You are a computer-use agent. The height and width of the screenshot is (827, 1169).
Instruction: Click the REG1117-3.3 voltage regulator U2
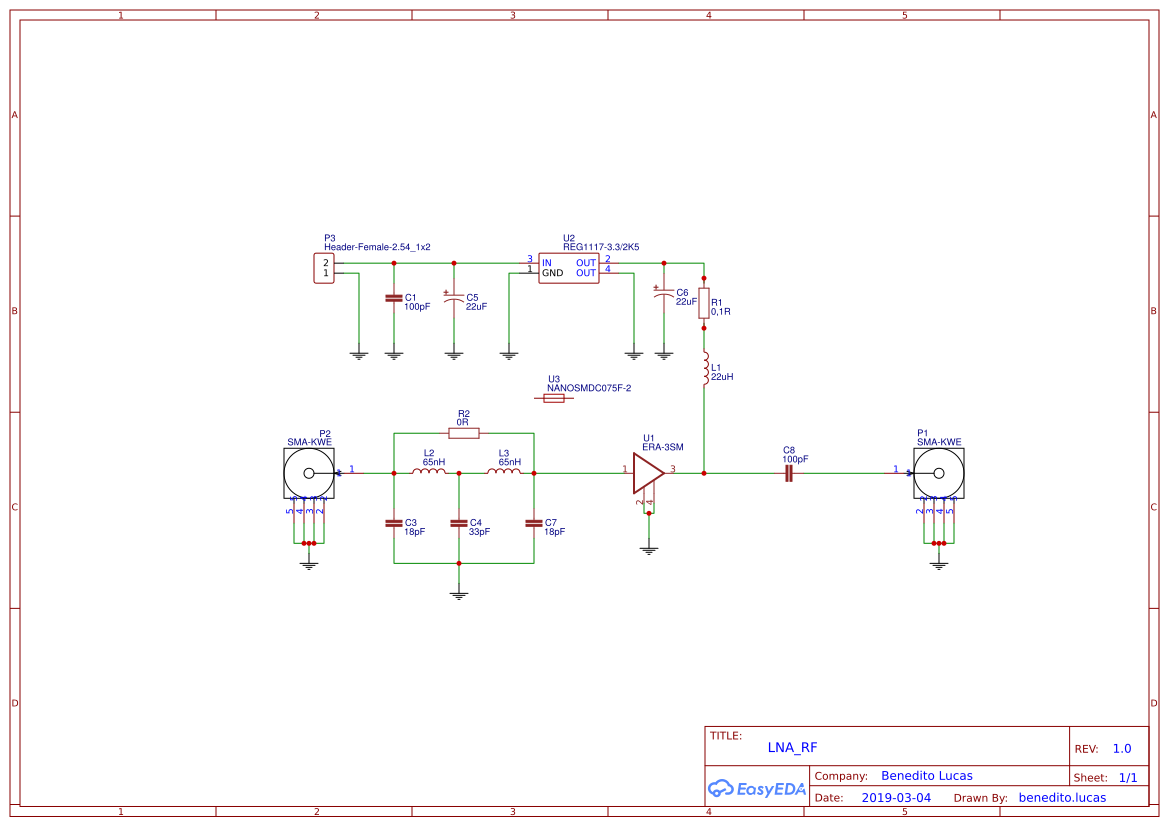568,268
